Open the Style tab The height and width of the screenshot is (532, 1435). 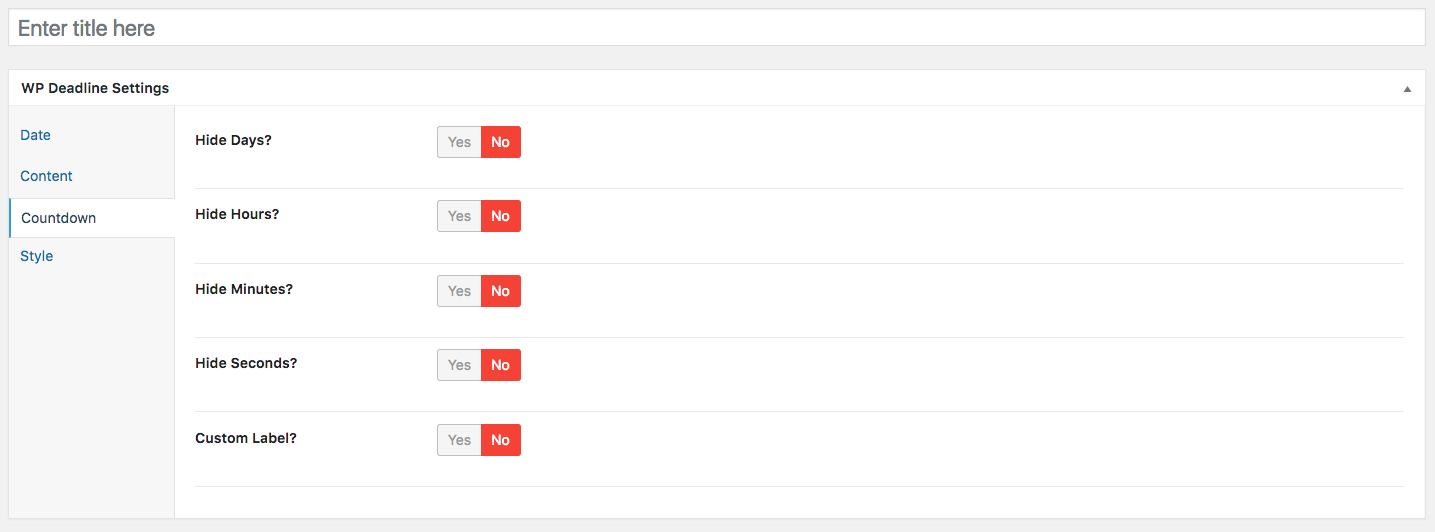coord(36,256)
